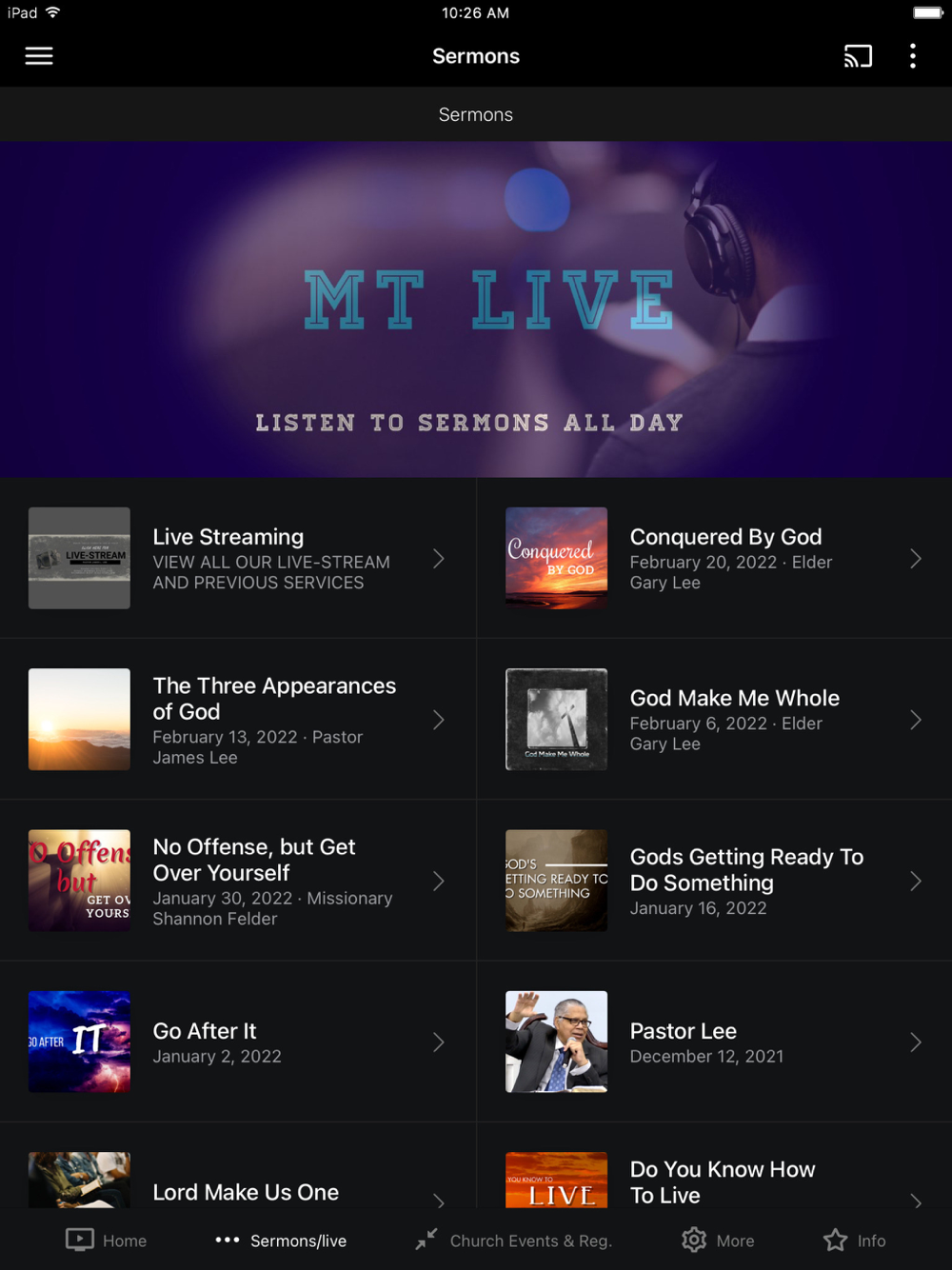Tap the Church Events arrows icon
Image resolution: width=952 pixels, height=1270 pixels.
point(426,1240)
